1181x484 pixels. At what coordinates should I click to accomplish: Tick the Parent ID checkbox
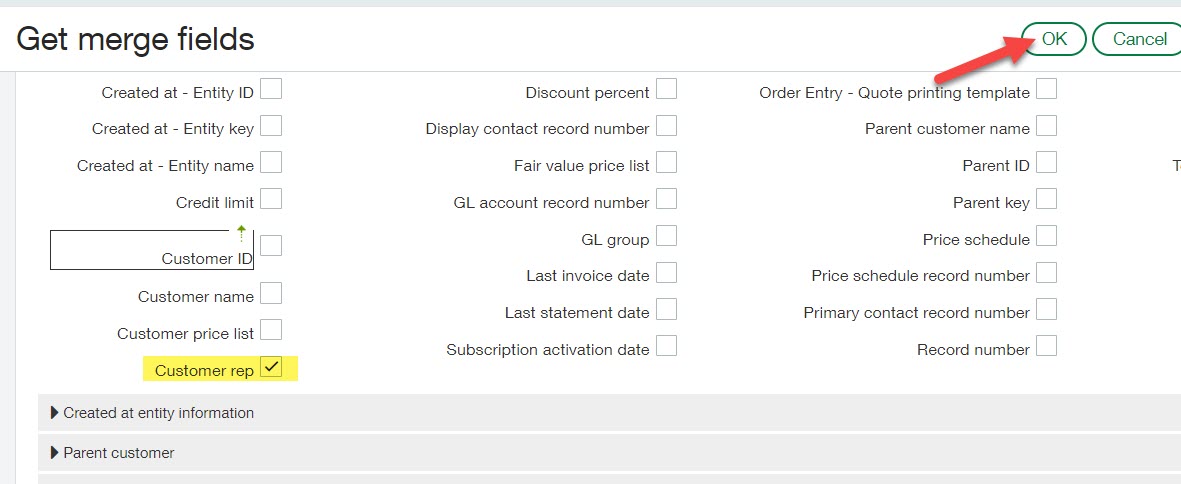(1046, 162)
